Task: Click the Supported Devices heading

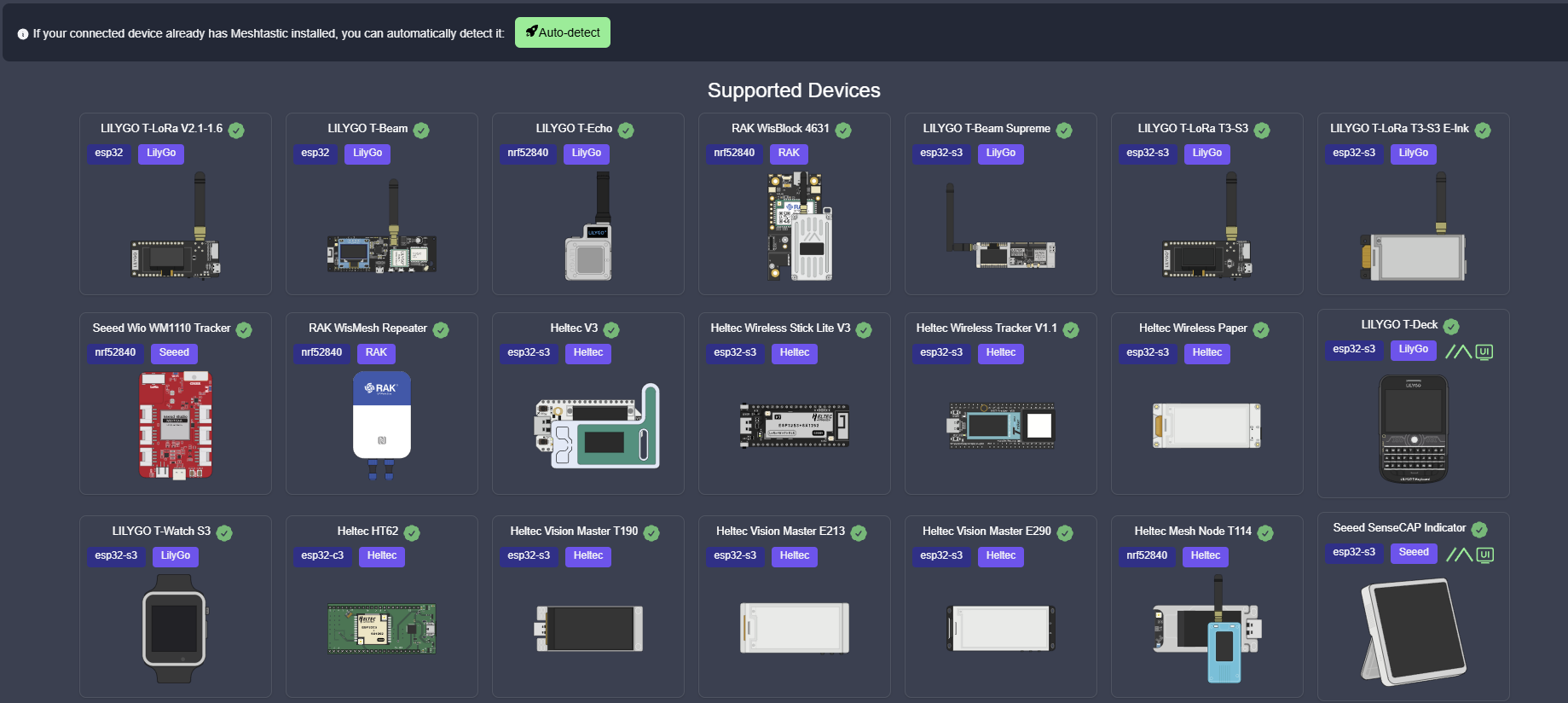Action: pyautogui.click(x=794, y=90)
